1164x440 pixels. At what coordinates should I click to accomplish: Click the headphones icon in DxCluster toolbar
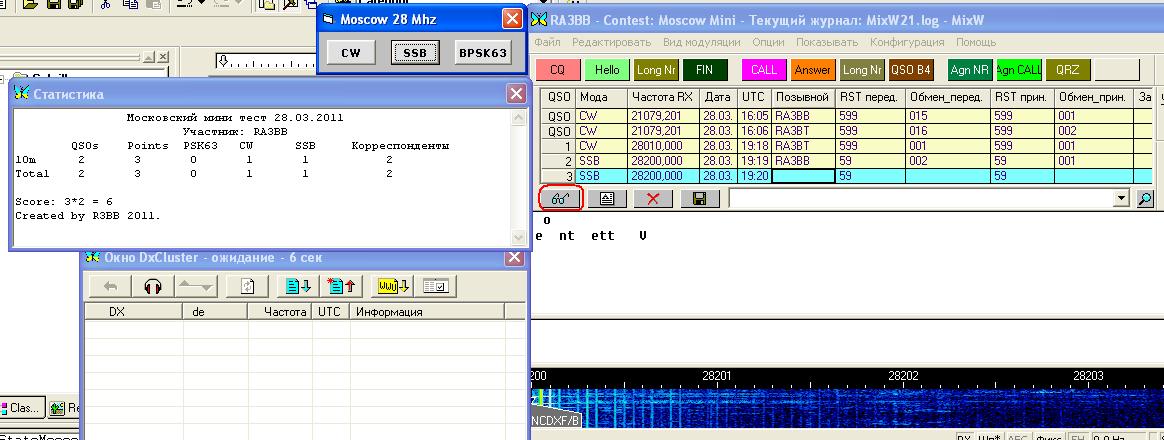(x=152, y=286)
